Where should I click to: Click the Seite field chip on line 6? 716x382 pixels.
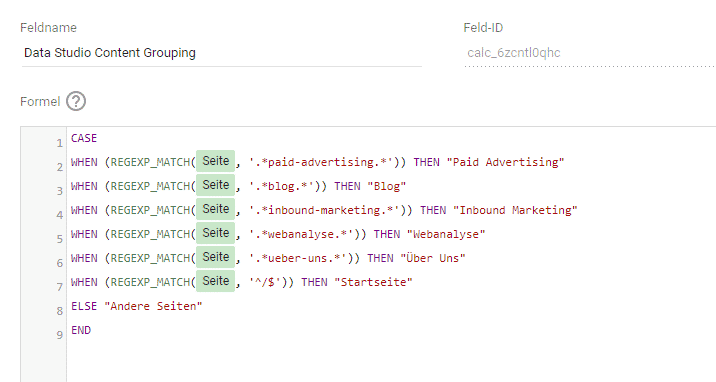click(216, 257)
